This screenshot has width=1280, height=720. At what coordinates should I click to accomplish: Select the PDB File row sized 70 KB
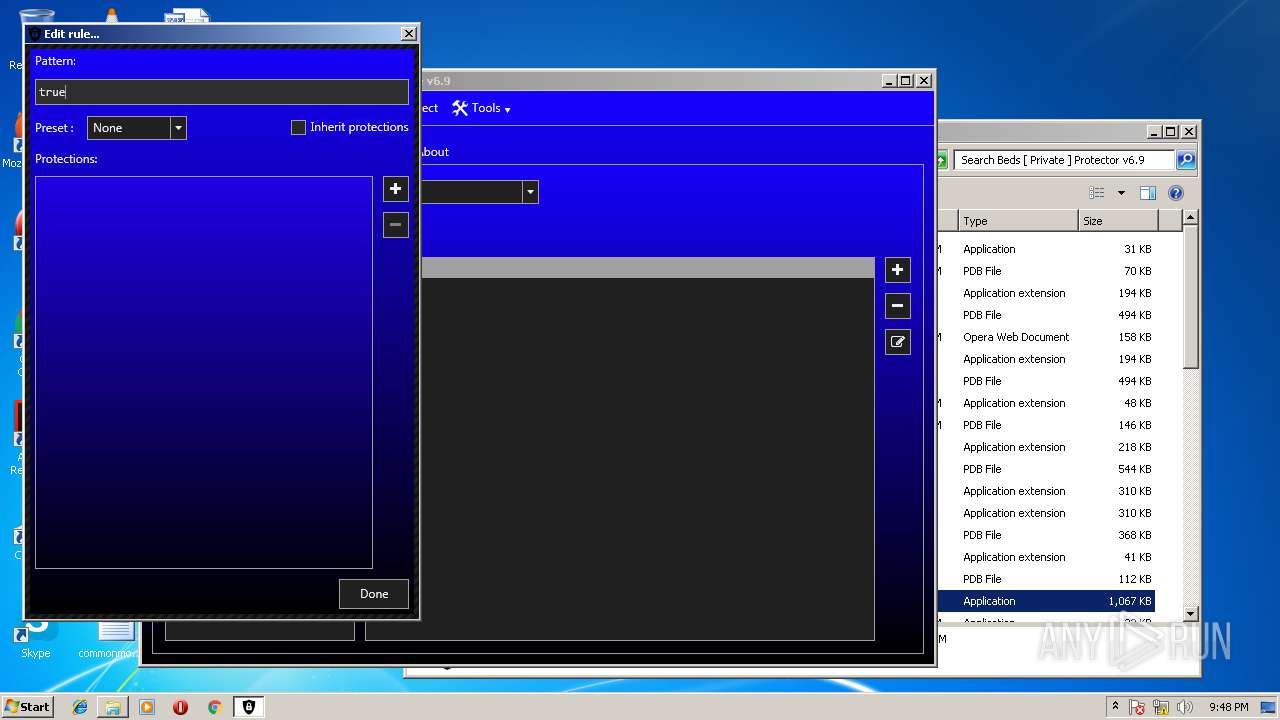tap(1046, 271)
